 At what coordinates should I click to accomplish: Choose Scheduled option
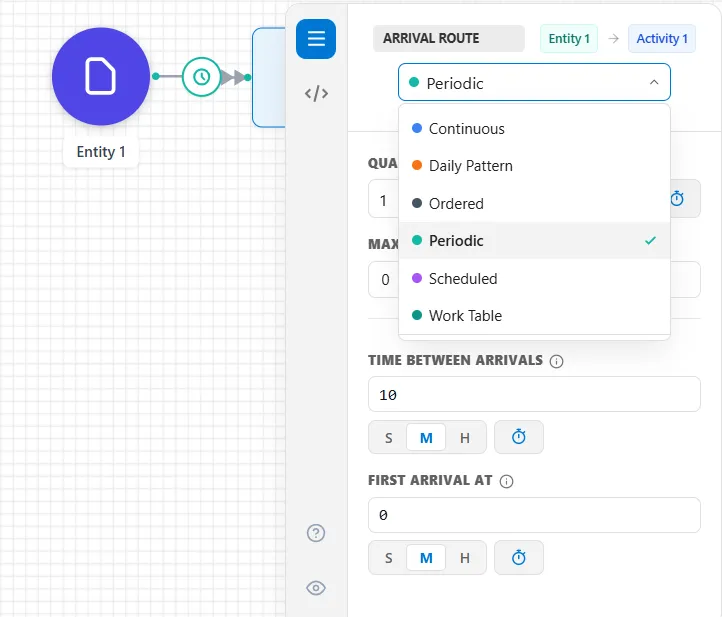pos(534,279)
